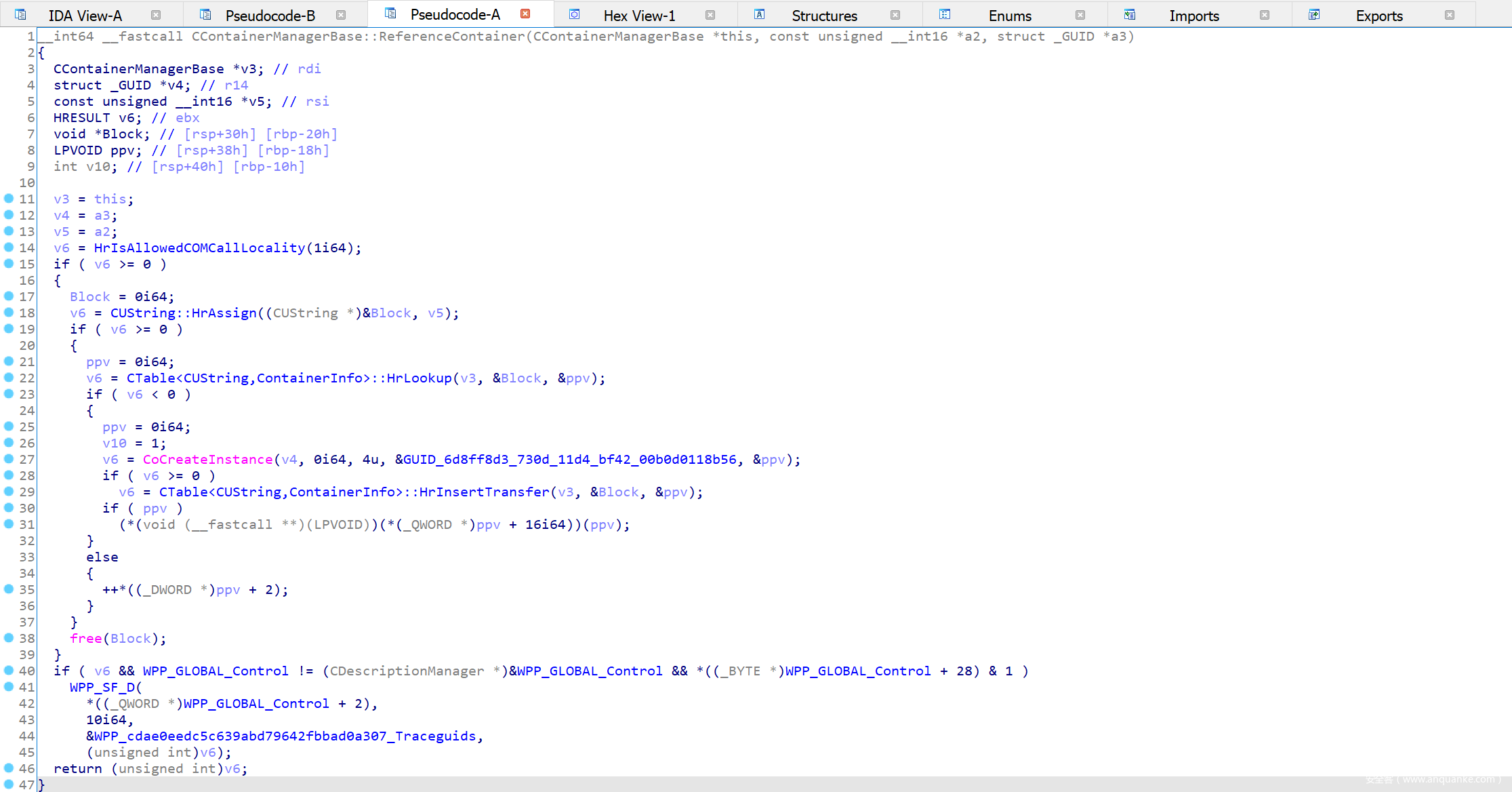Click the Structures tab icon
Screen dimensions: 1512x792
pyautogui.click(x=760, y=14)
